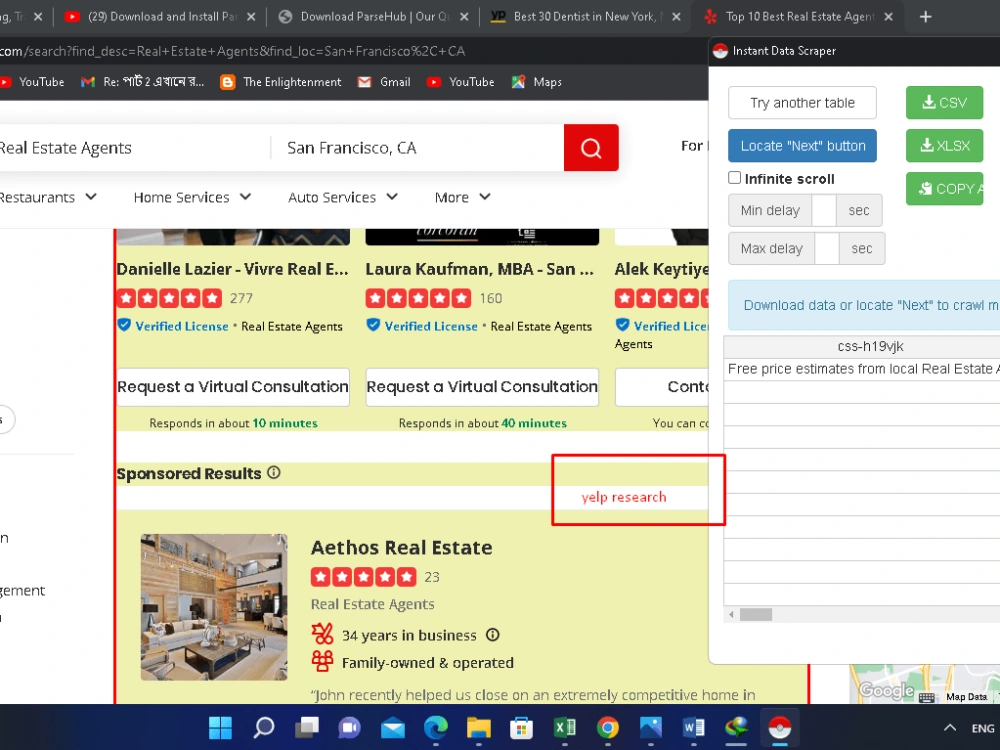This screenshot has width=1000, height=750.
Task: Expand More categories dropdown
Action: (463, 197)
